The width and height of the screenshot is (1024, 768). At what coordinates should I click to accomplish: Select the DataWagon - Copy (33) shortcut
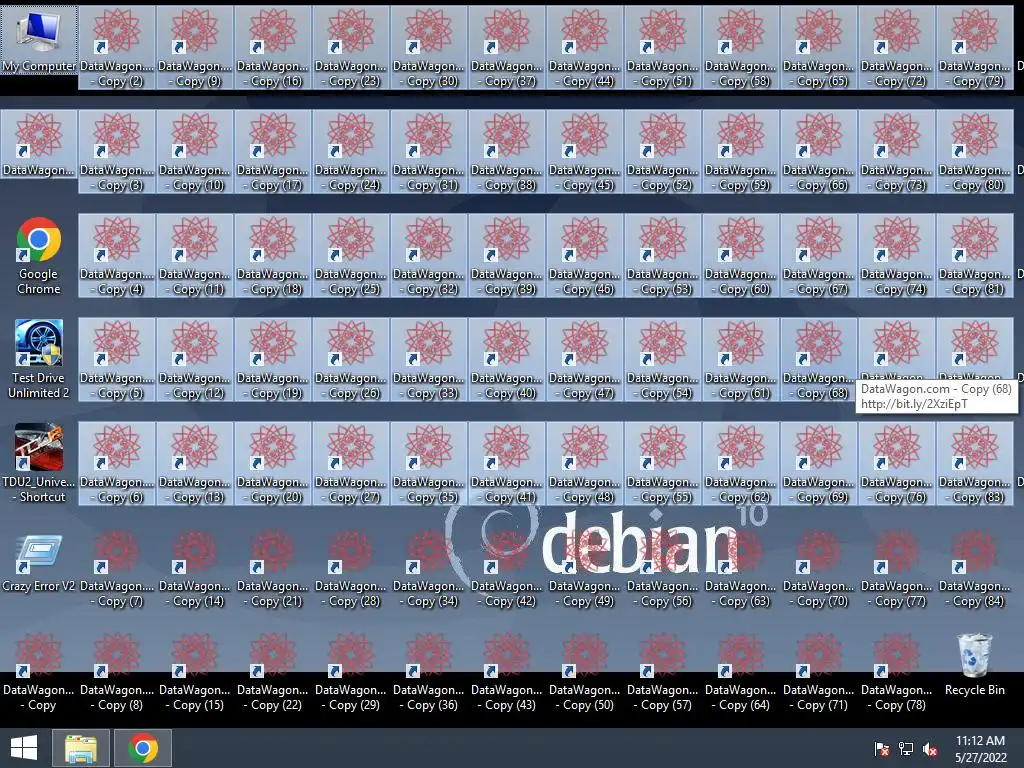pyautogui.click(x=429, y=360)
